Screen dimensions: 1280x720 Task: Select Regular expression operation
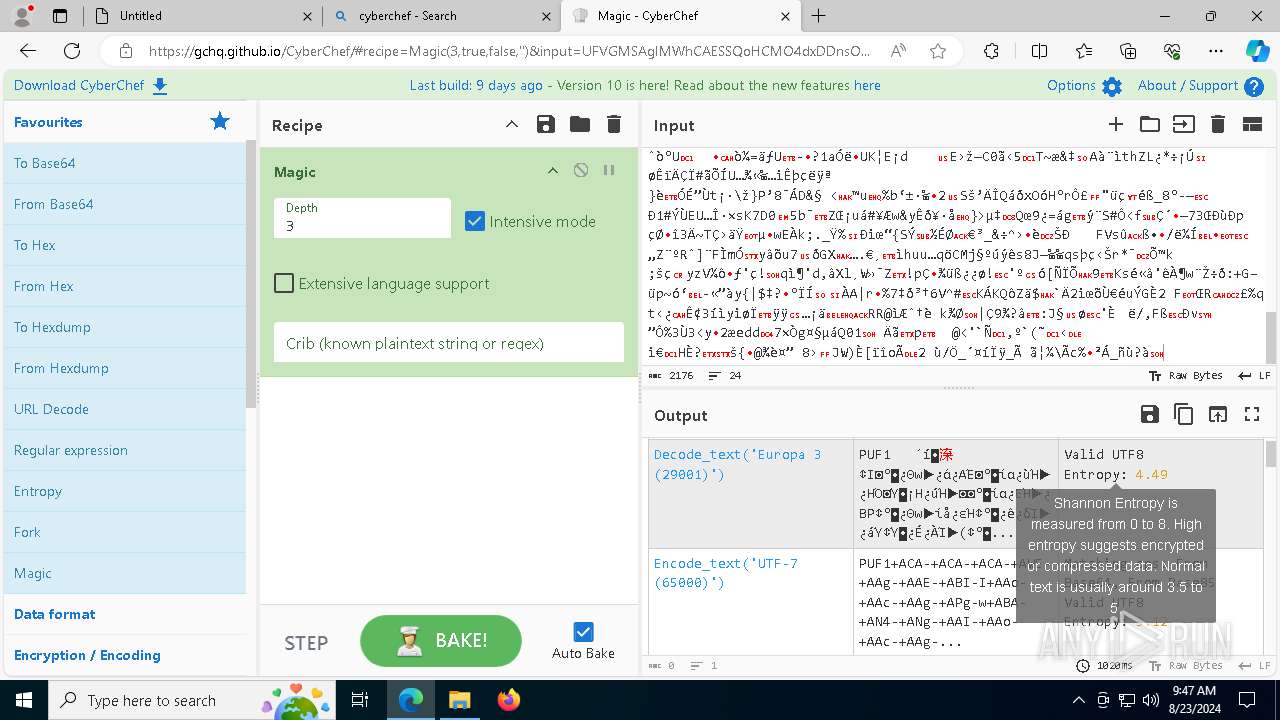click(x=125, y=450)
